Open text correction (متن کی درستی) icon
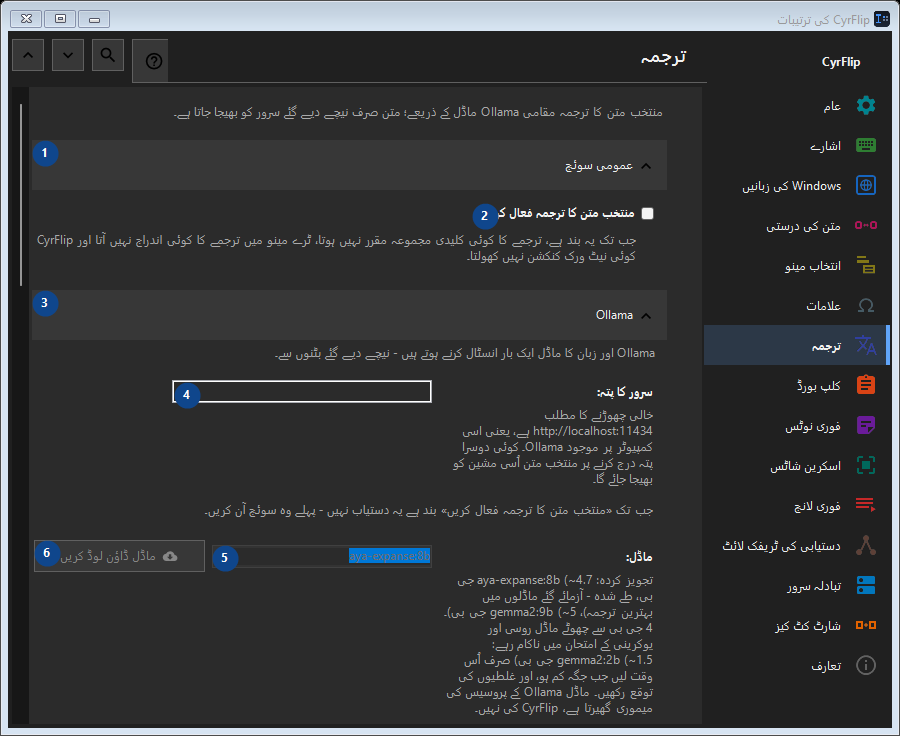The width and height of the screenshot is (900, 736). coord(866,225)
